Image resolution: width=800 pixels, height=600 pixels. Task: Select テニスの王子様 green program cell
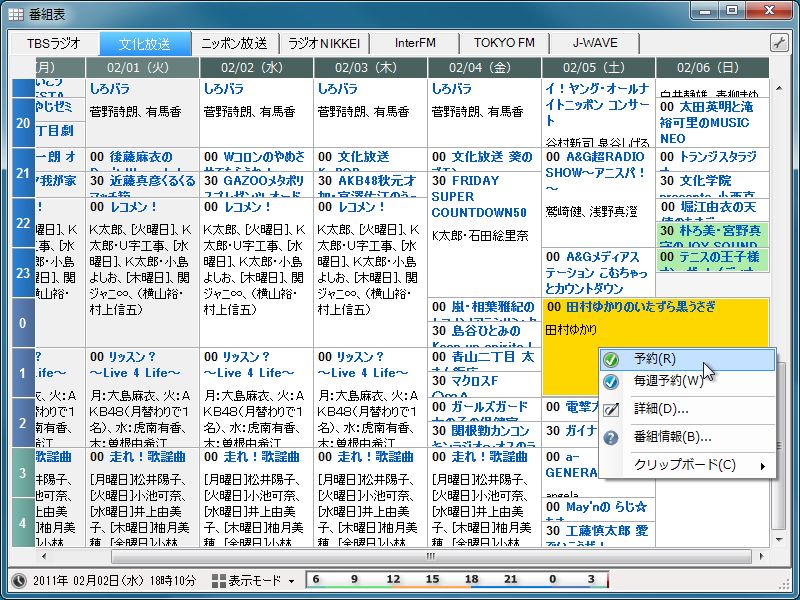pos(712,260)
